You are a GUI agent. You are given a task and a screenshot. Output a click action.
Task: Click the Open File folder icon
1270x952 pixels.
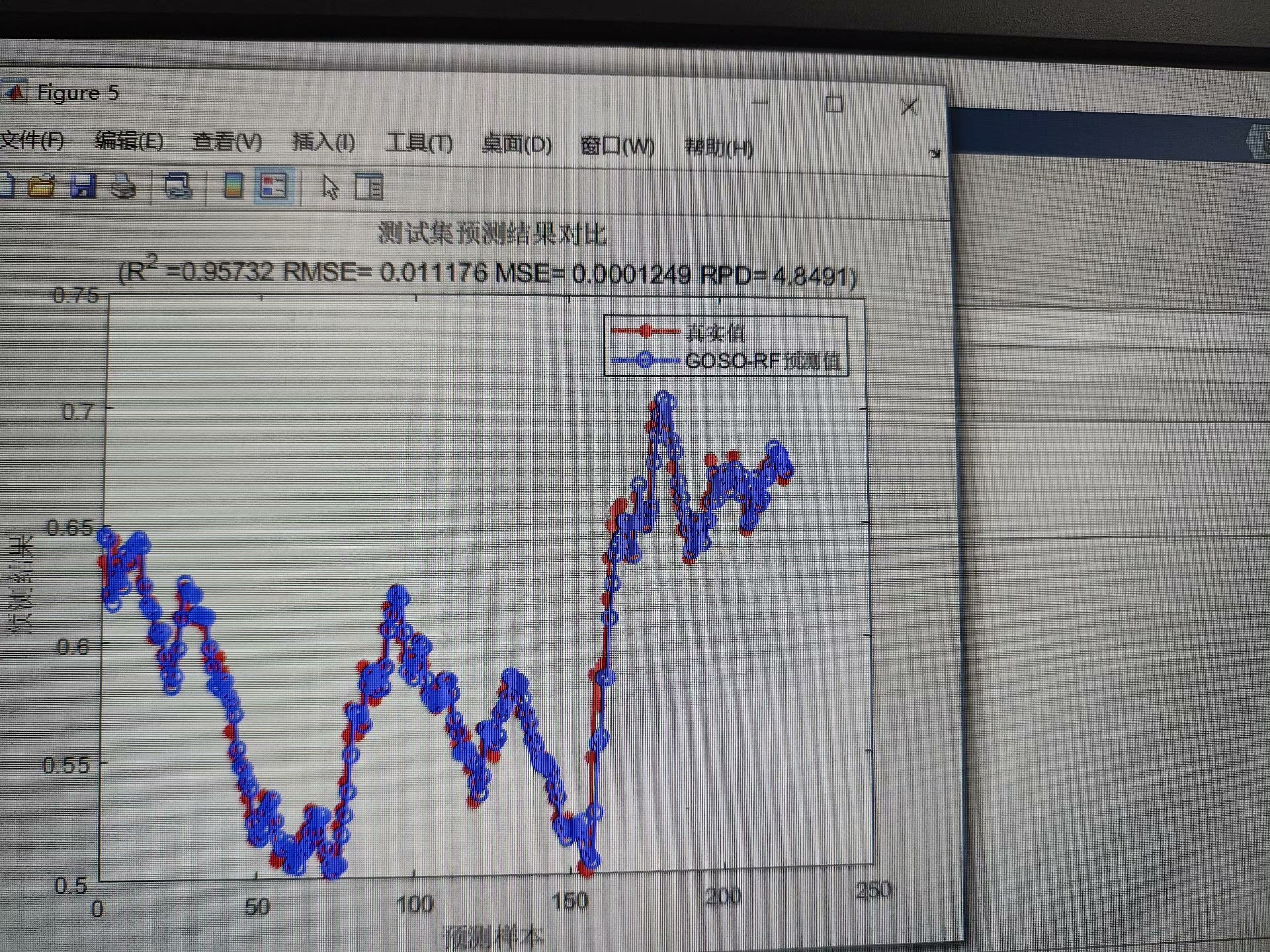42,186
